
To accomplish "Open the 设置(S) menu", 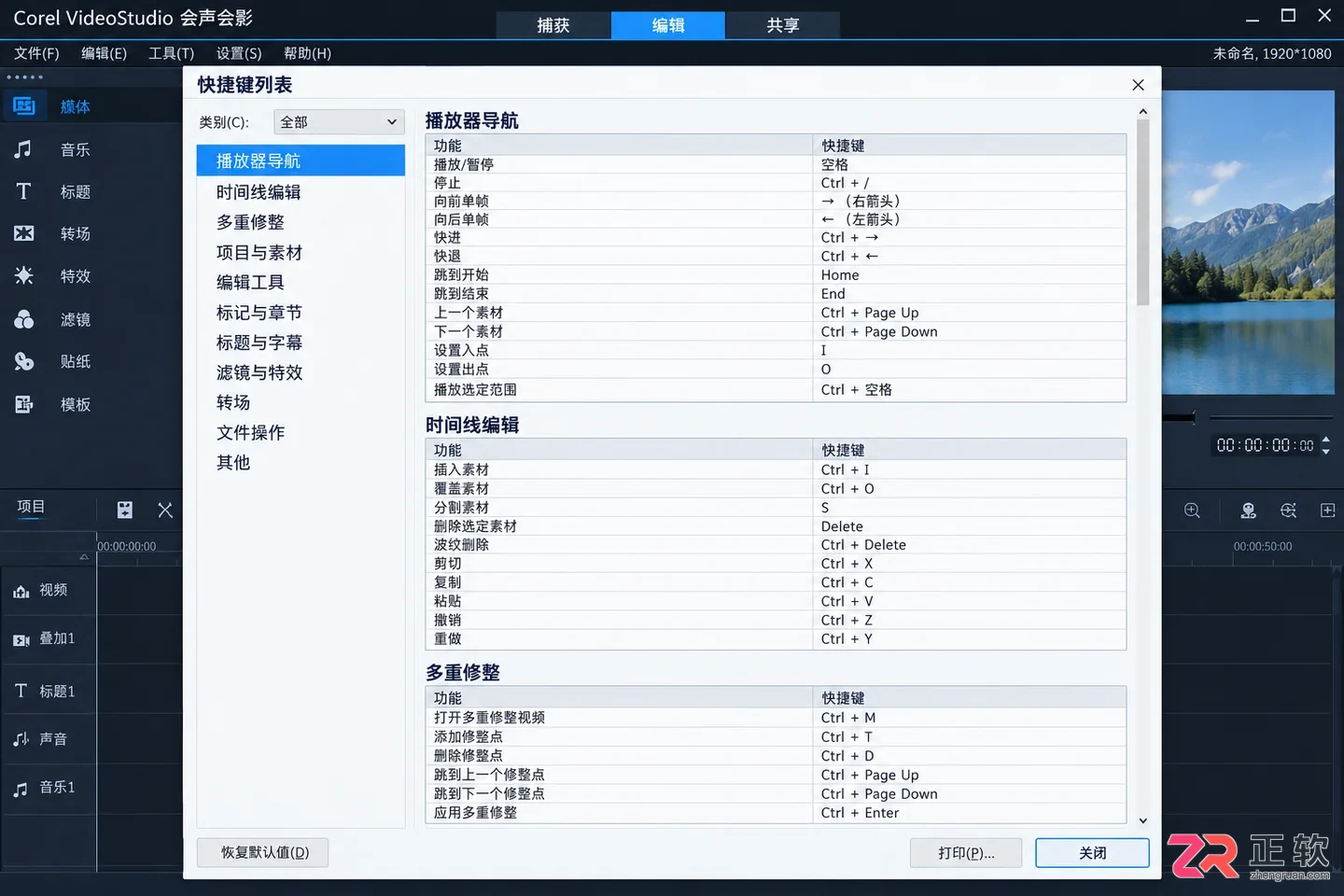I will [239, 53].
